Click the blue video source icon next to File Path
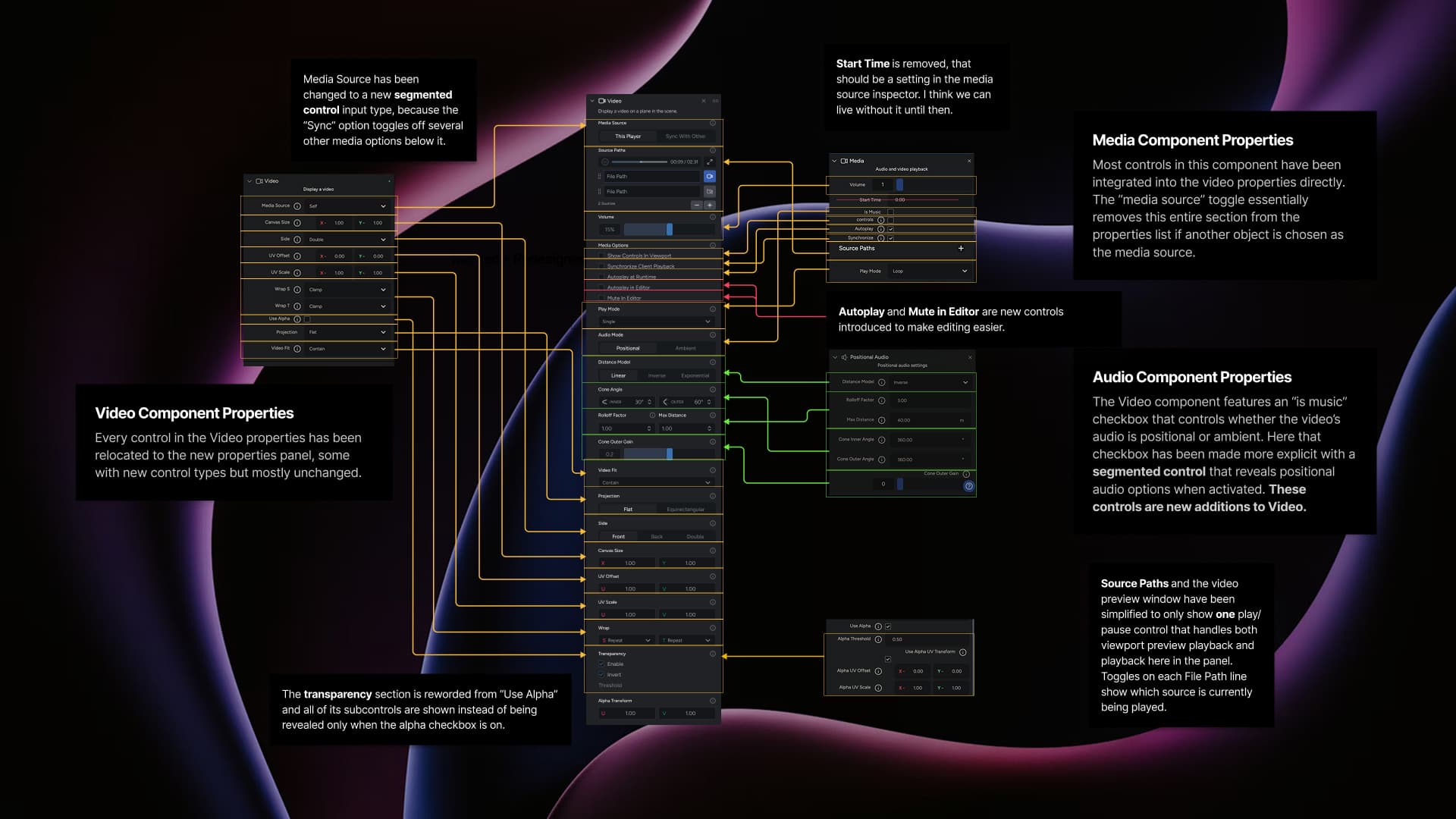This screenshot has height=819, width=1456. point(710,176)
